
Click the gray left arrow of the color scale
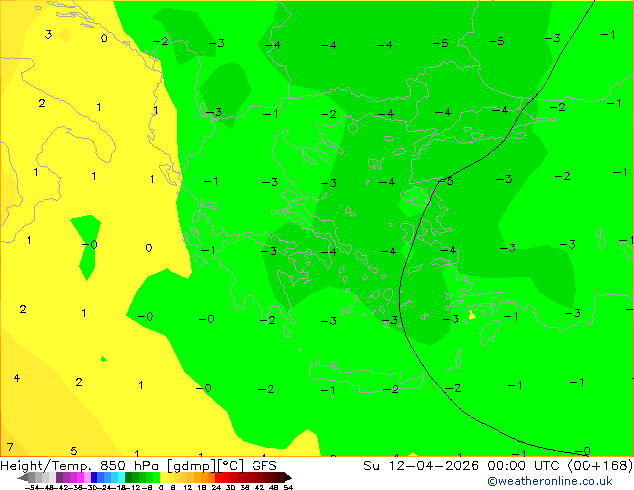tap(22, 477)
